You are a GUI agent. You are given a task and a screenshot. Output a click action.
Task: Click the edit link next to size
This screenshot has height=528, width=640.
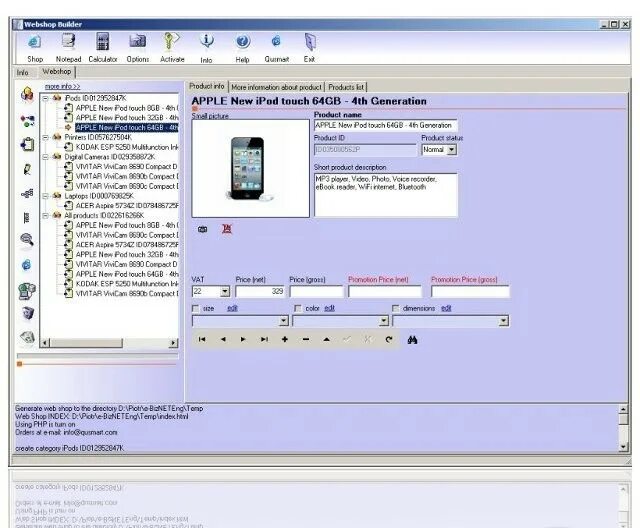(232, 308)
